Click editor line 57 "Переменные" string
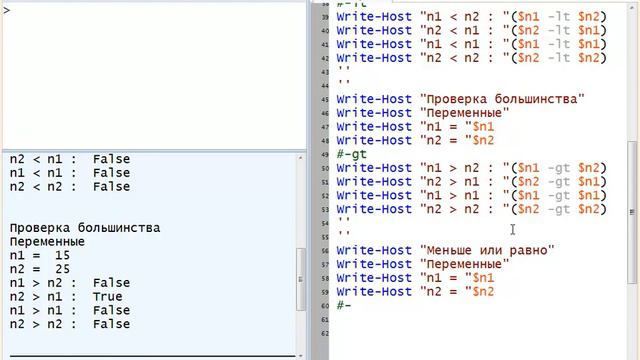 [x=464, y=264]
